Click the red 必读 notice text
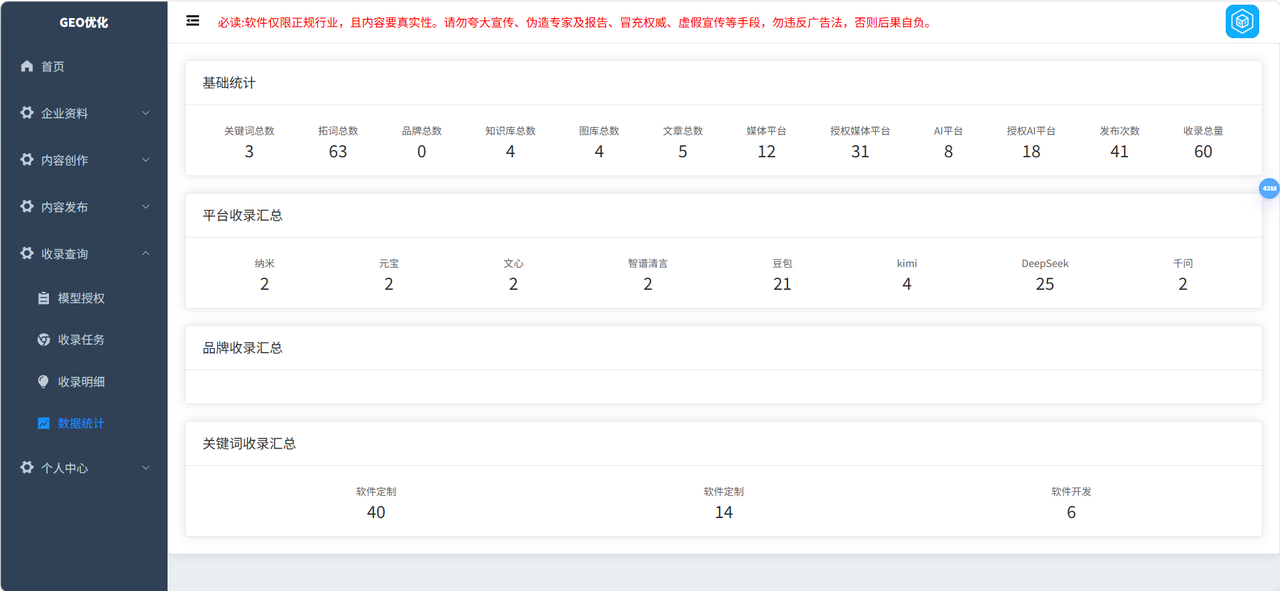The width and height of the screenshot is (1280, 591). pos(575,22)
